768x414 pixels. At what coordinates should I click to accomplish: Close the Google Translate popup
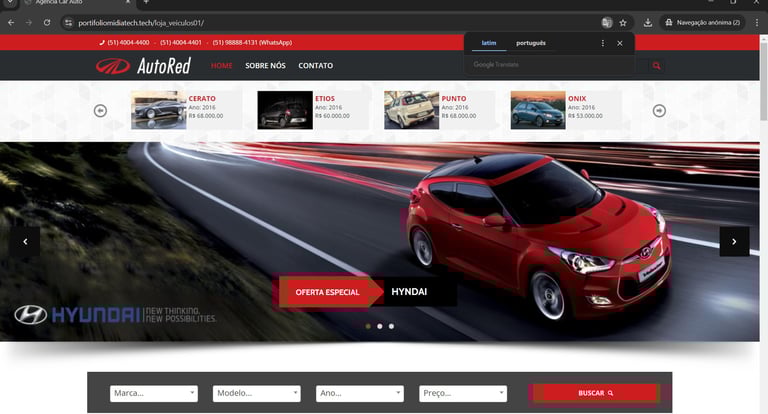[x=620, y=43]
